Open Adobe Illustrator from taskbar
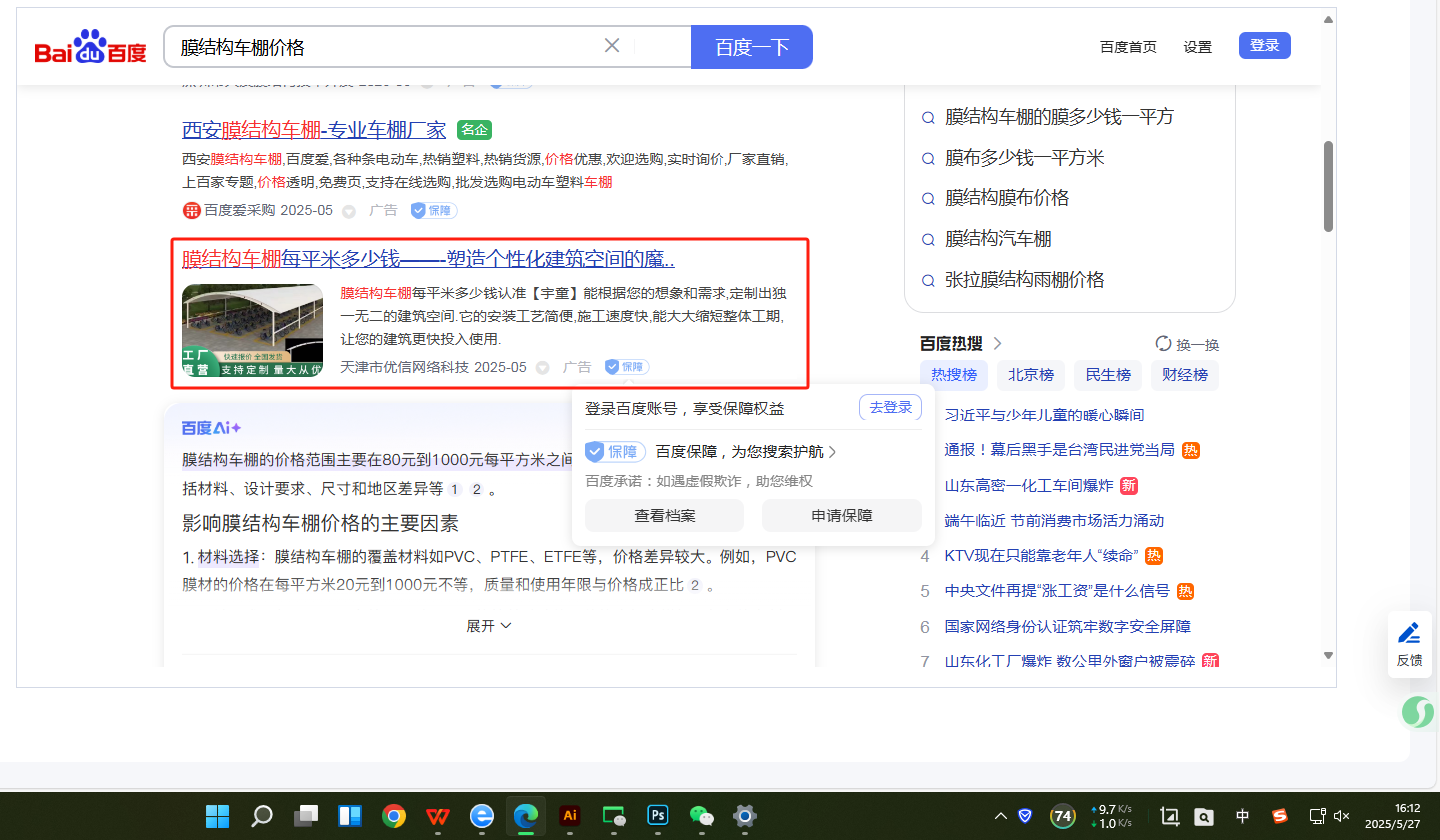 [570, 816]
